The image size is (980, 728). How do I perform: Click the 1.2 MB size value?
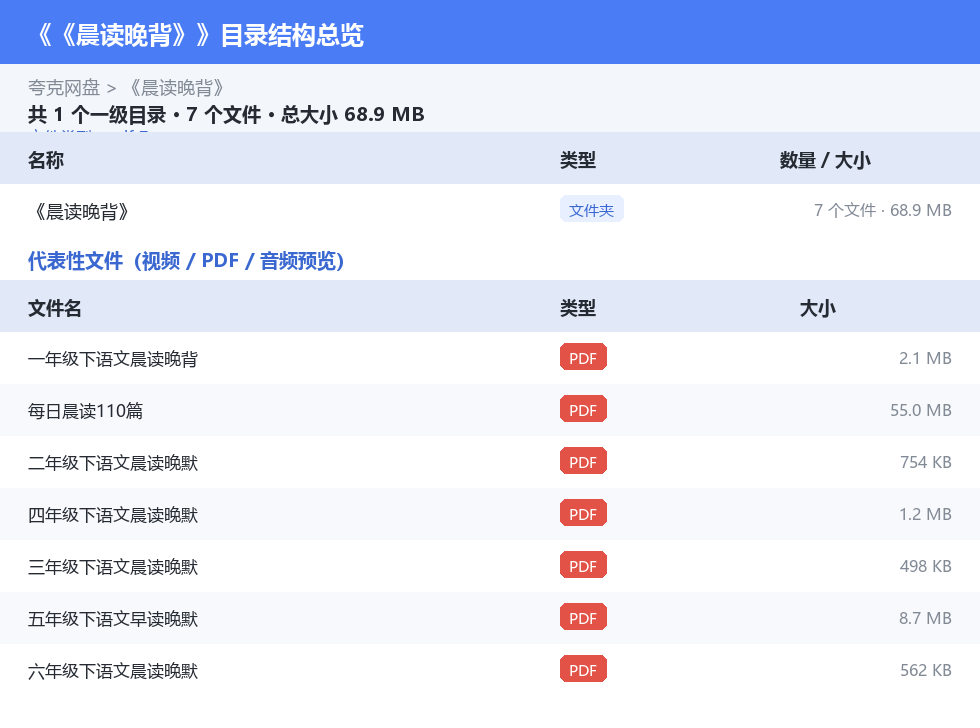click(x=925, y=514)
